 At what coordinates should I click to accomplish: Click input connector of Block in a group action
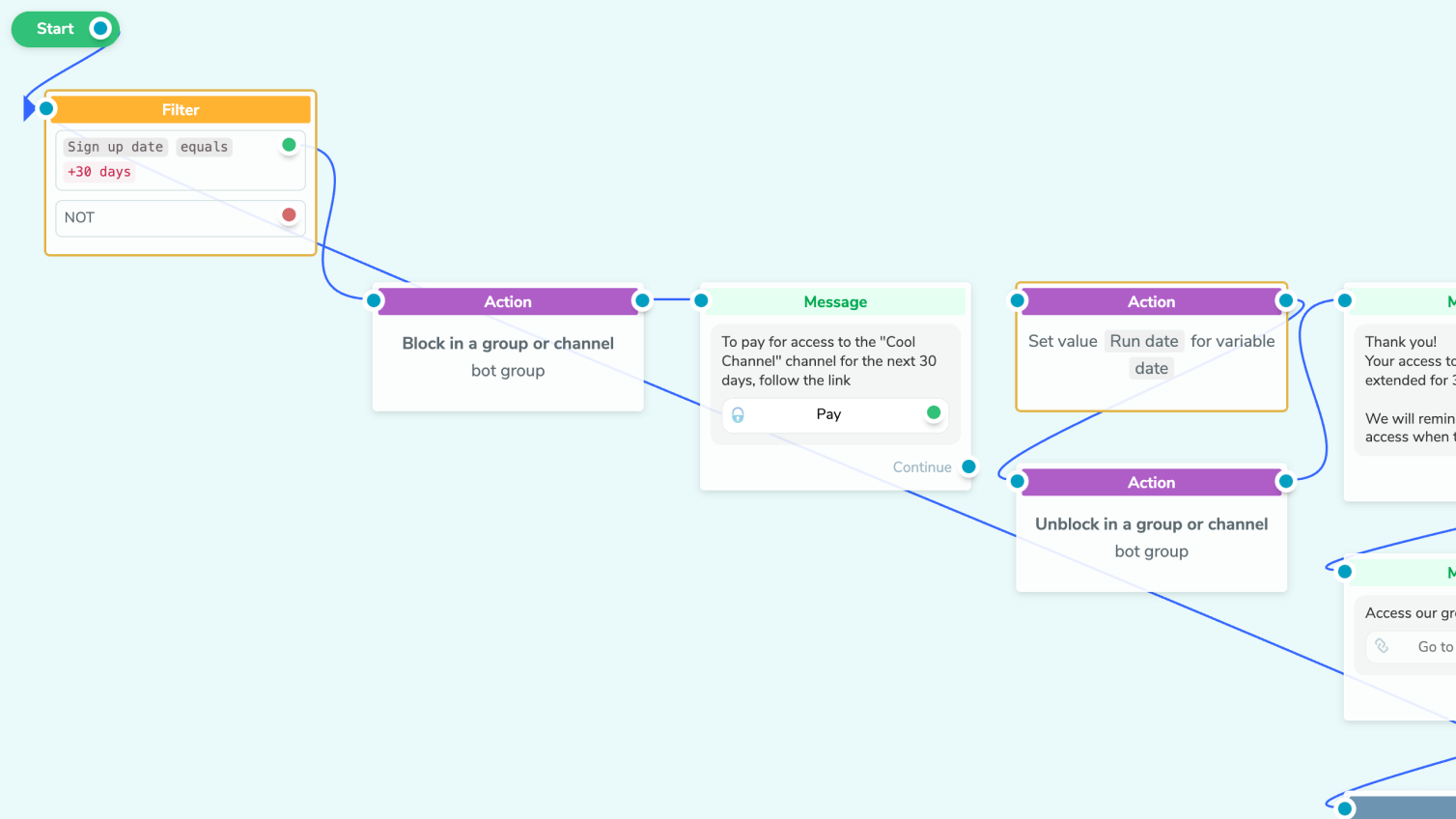point(375,300)
